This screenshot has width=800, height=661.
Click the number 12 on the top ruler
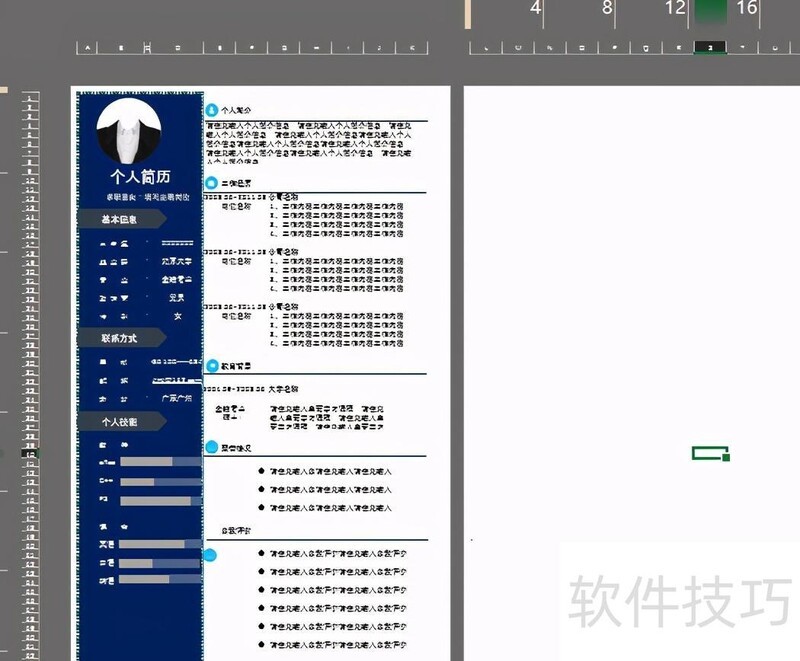click(674, 8)
